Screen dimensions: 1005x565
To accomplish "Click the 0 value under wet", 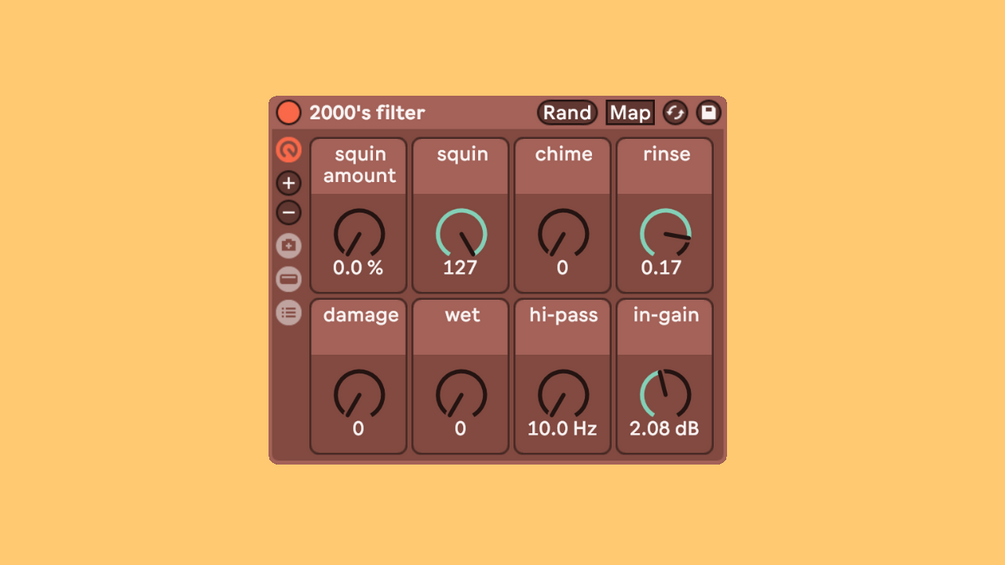I will pyautogui.click(x=460, y=429).
